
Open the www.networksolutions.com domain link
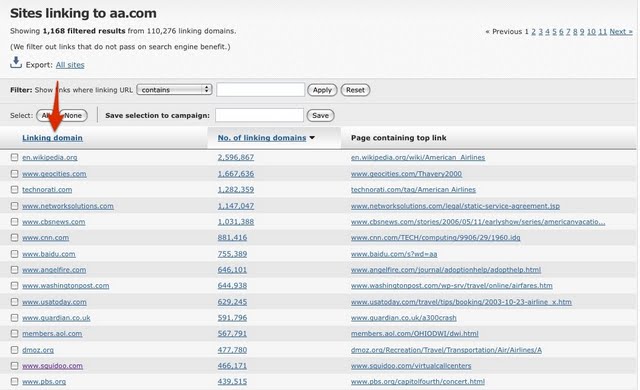(x=68, y=206)
